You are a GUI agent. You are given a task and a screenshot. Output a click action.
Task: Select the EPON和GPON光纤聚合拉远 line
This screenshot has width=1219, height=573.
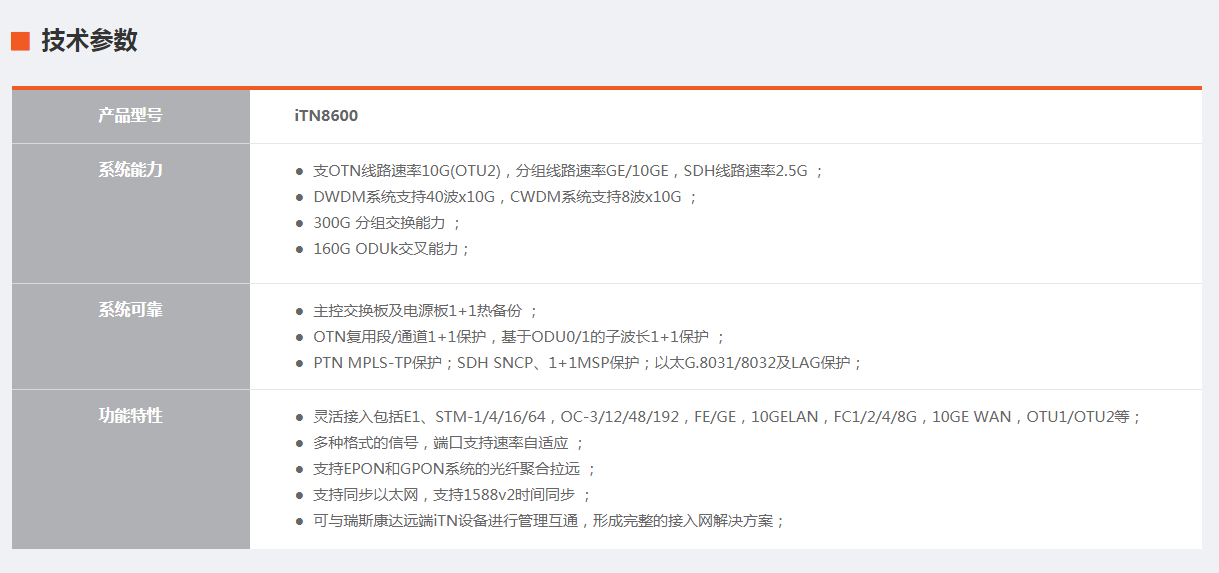(x=454, y=469)
